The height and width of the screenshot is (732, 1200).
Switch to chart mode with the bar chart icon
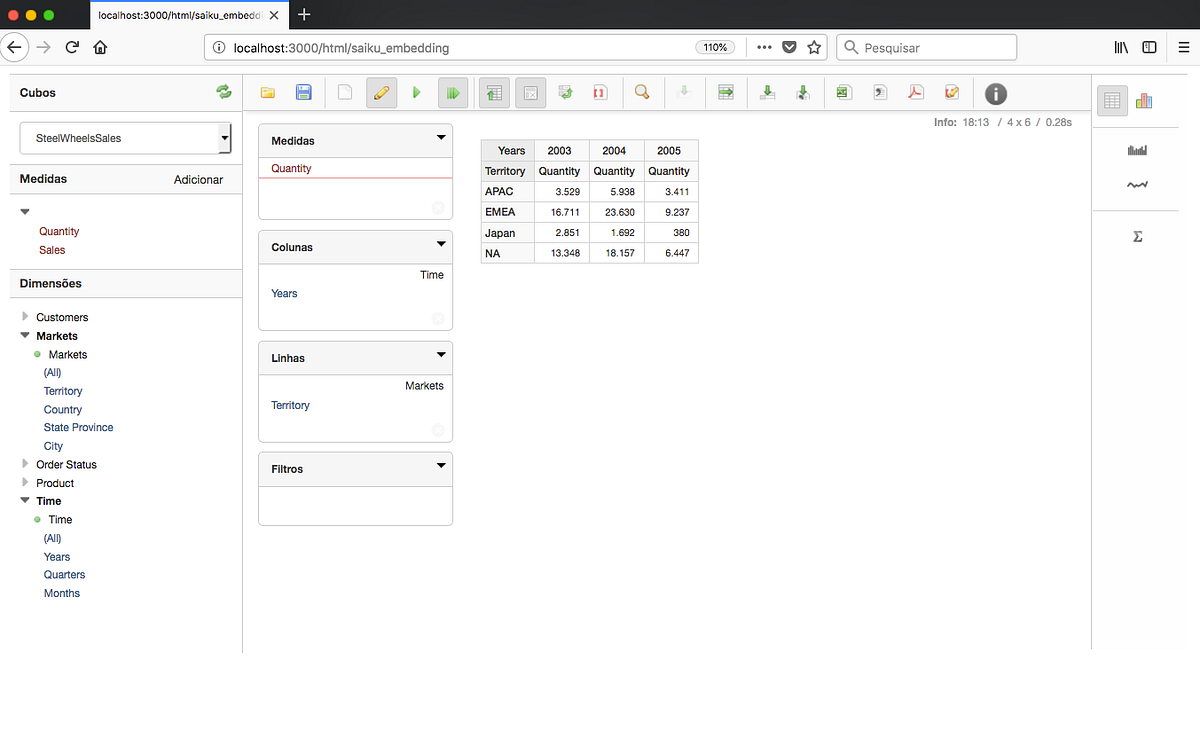click(x=1144, y=100)
